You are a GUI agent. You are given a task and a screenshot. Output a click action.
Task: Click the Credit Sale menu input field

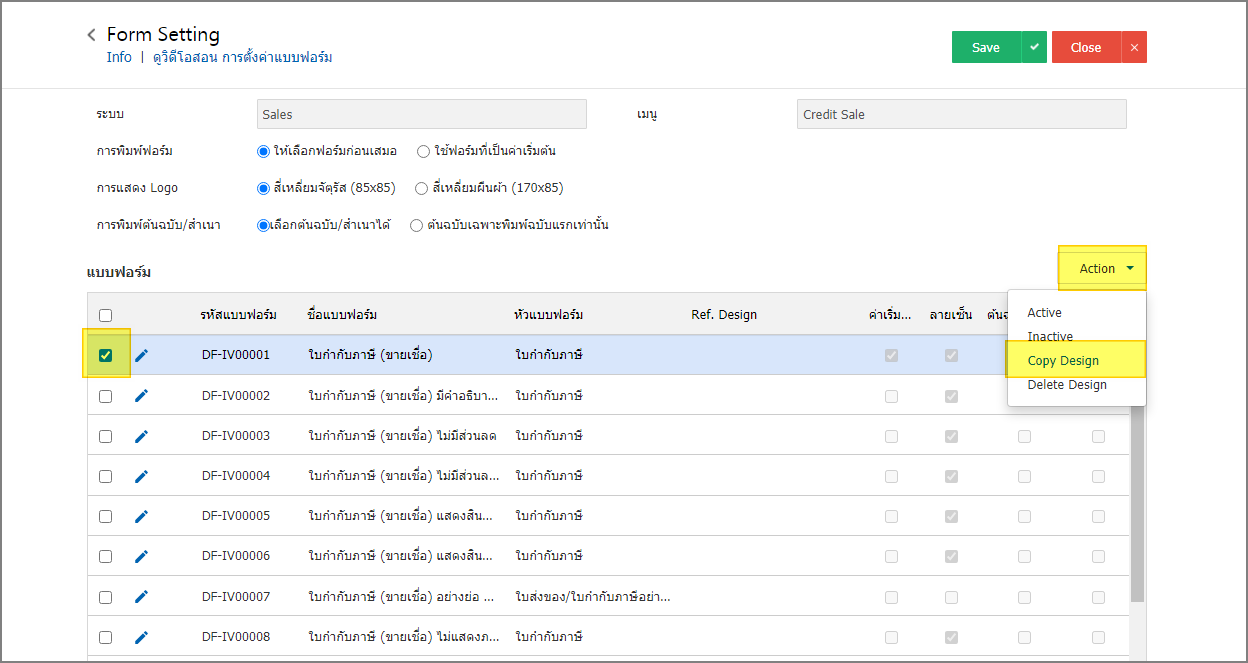(x=961, y=114)
